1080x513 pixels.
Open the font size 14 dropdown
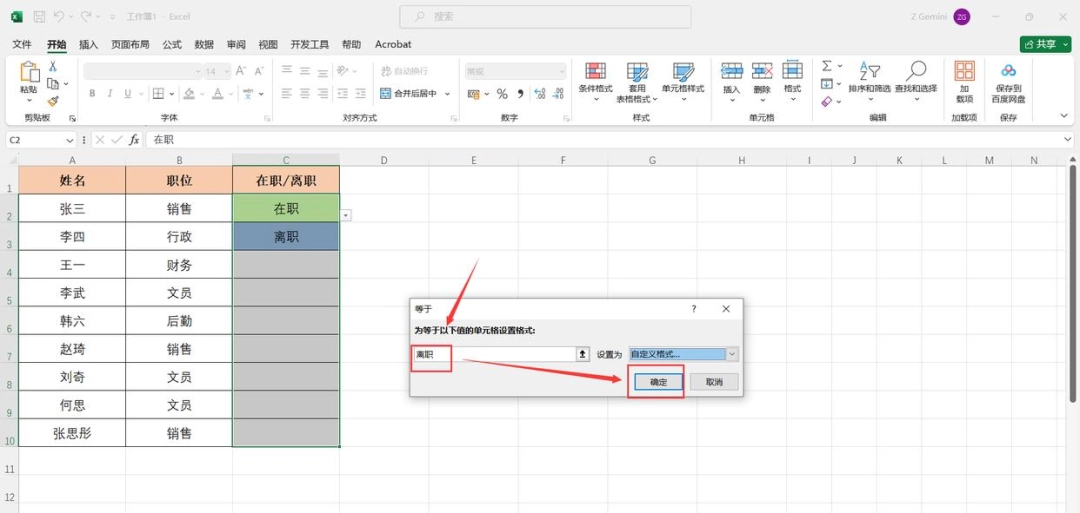pyautogui.click(x=227, y=72)
